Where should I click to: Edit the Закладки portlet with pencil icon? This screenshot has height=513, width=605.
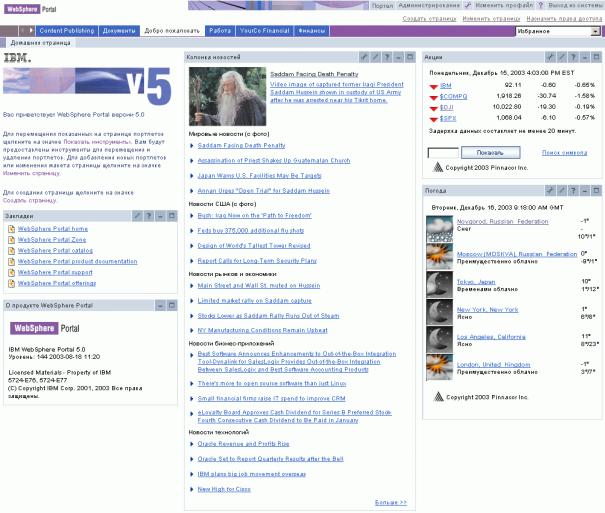(x=137, y=216)
